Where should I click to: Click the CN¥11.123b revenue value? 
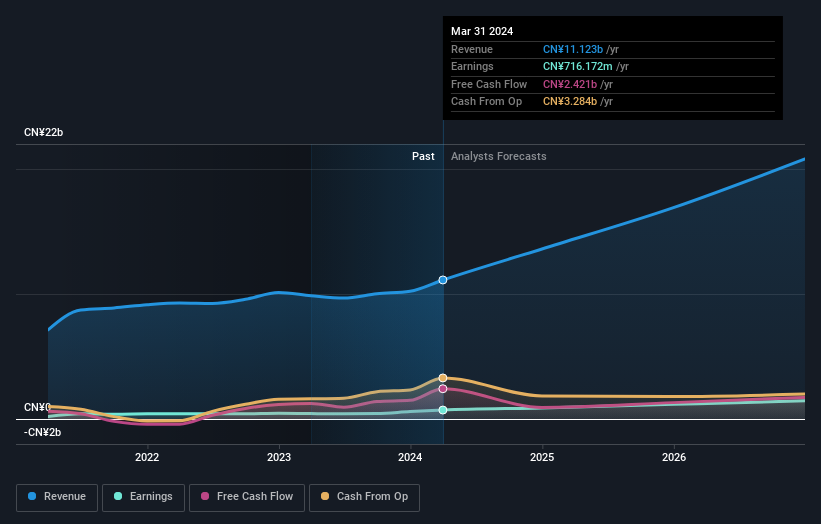click(573, 49)
